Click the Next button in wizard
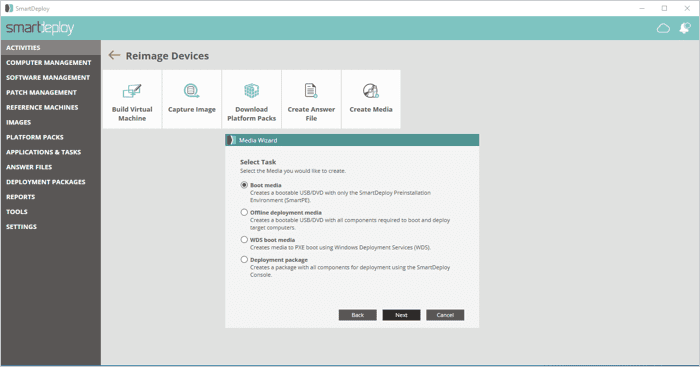The width and height of the screenshot is (700, 367). pyautogui.click(x=401, y=315)
